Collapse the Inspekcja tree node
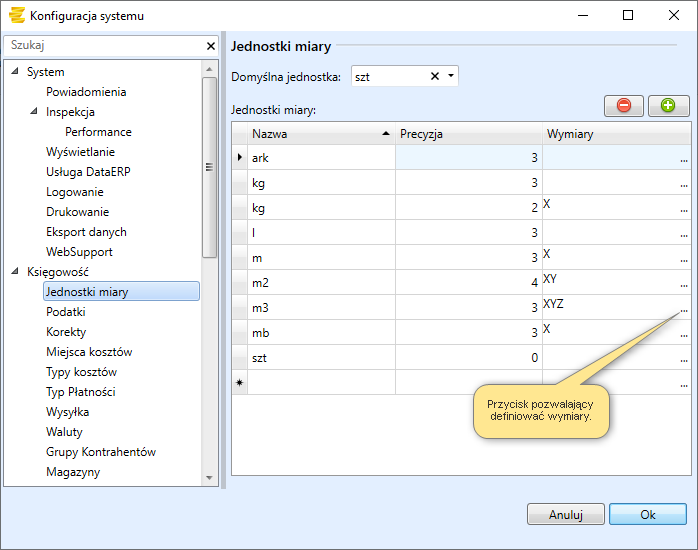 click(x=34, y=112)
